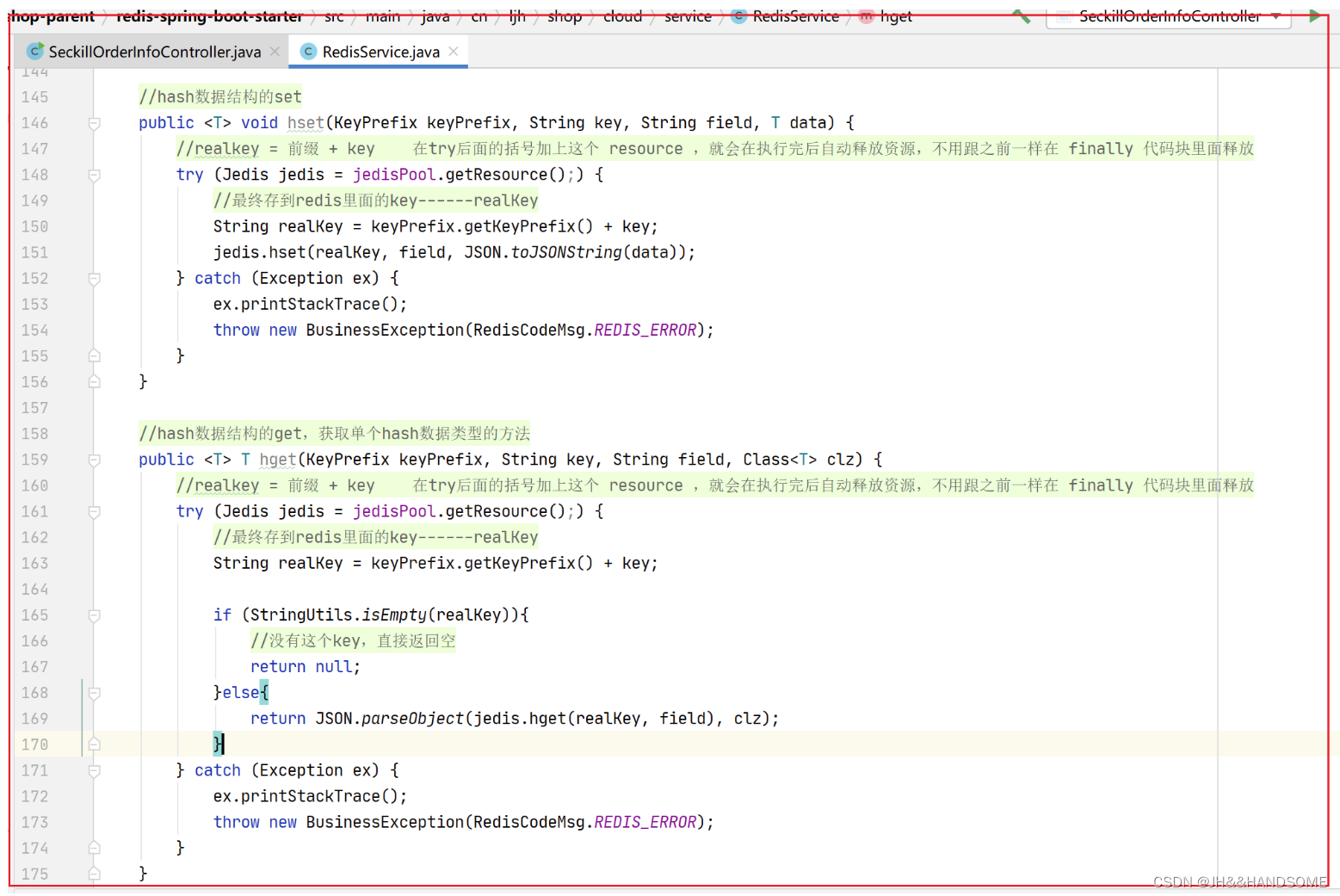Screen dimensions: 1340x896
Task: Open the SeckillOrderInfoController run configuration dropdown
Action: pyautogui.click(x=1170, y=15)
